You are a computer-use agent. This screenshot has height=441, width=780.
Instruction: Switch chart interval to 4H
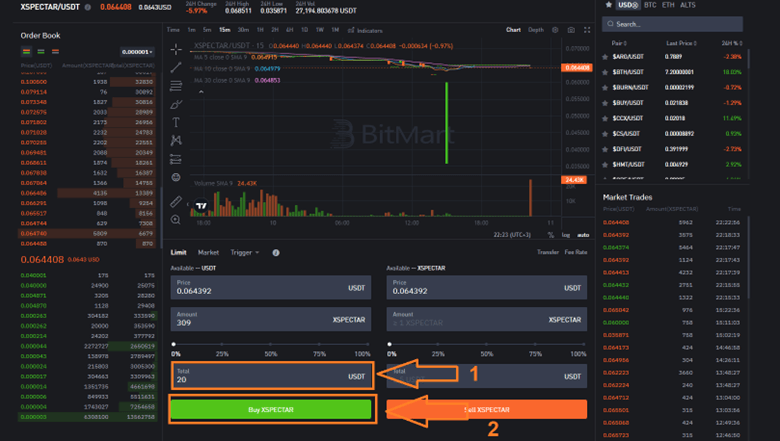(x=290, y=30)
